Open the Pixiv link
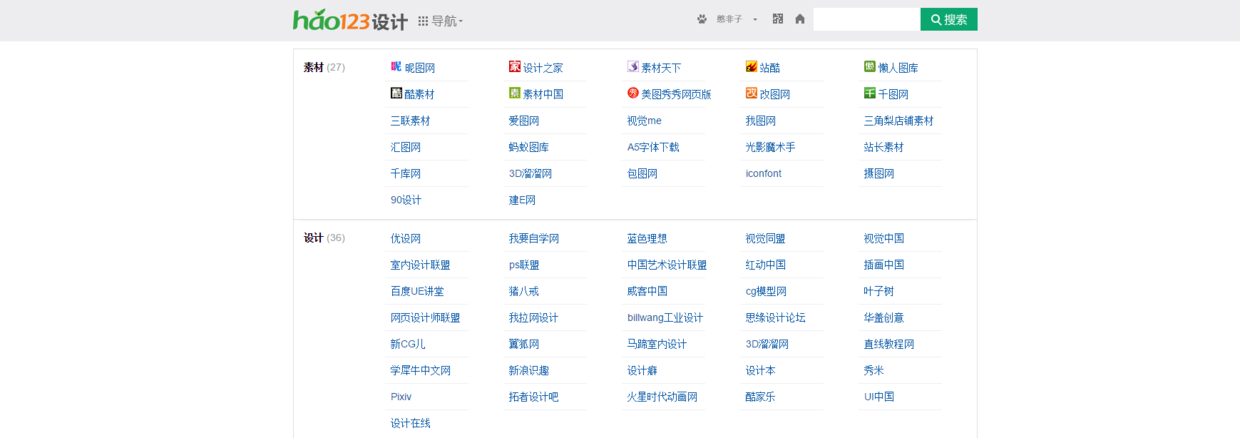The height and width of the screenshot is (438, 1240). 401,397
